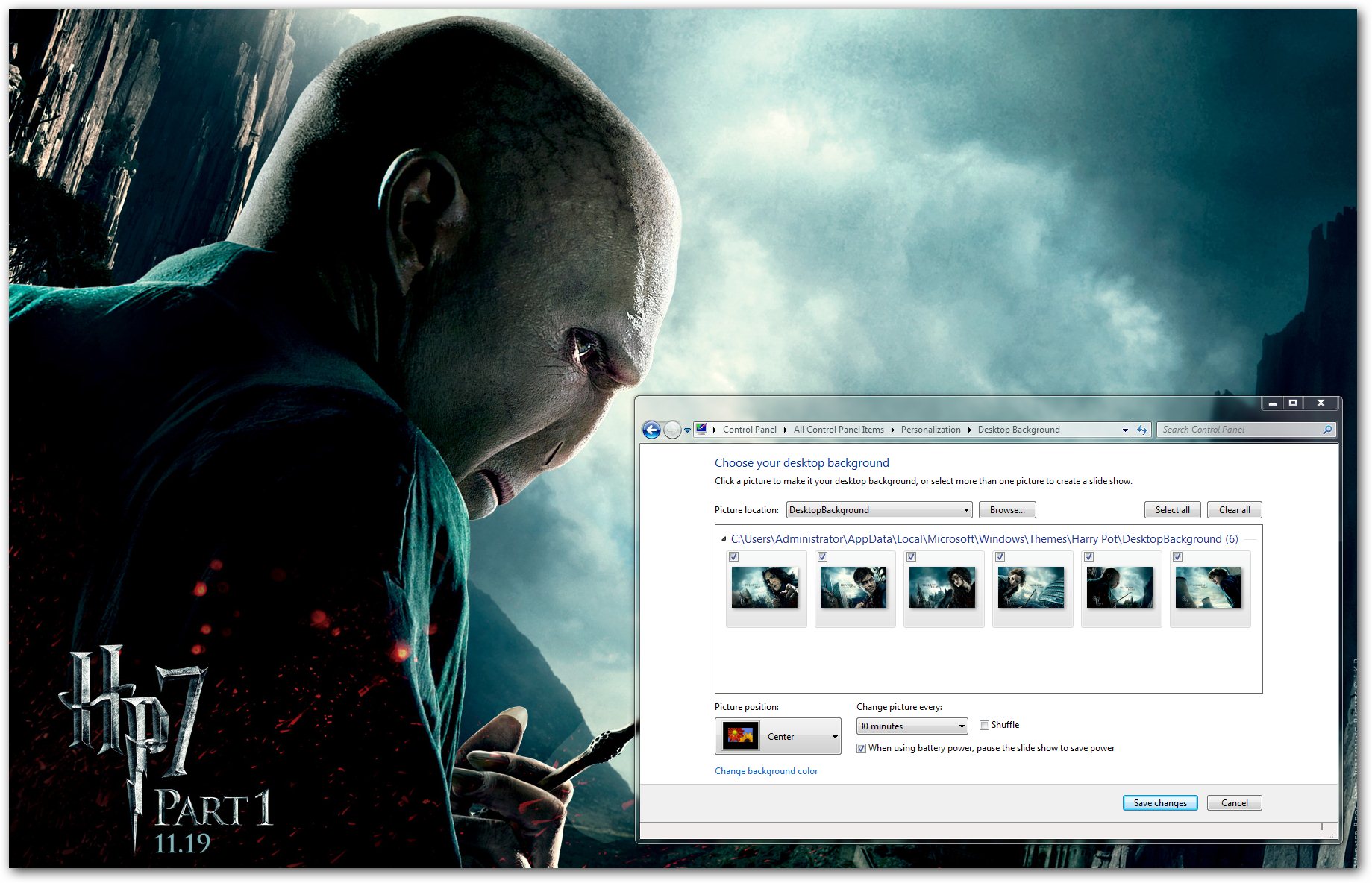Select the first wallpaper thumbnail image
The image size is (1372, 883).
click(765, 588)
